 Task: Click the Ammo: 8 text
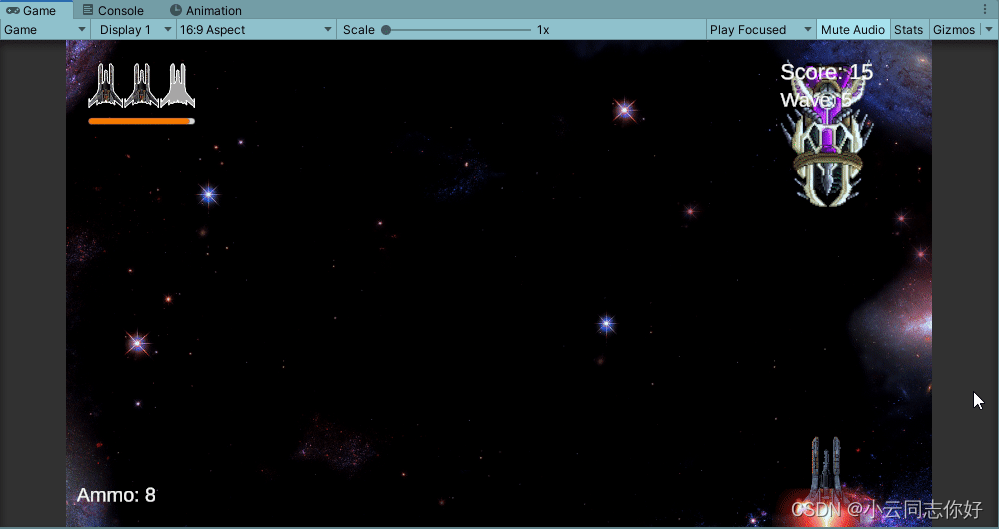[116, 495]
